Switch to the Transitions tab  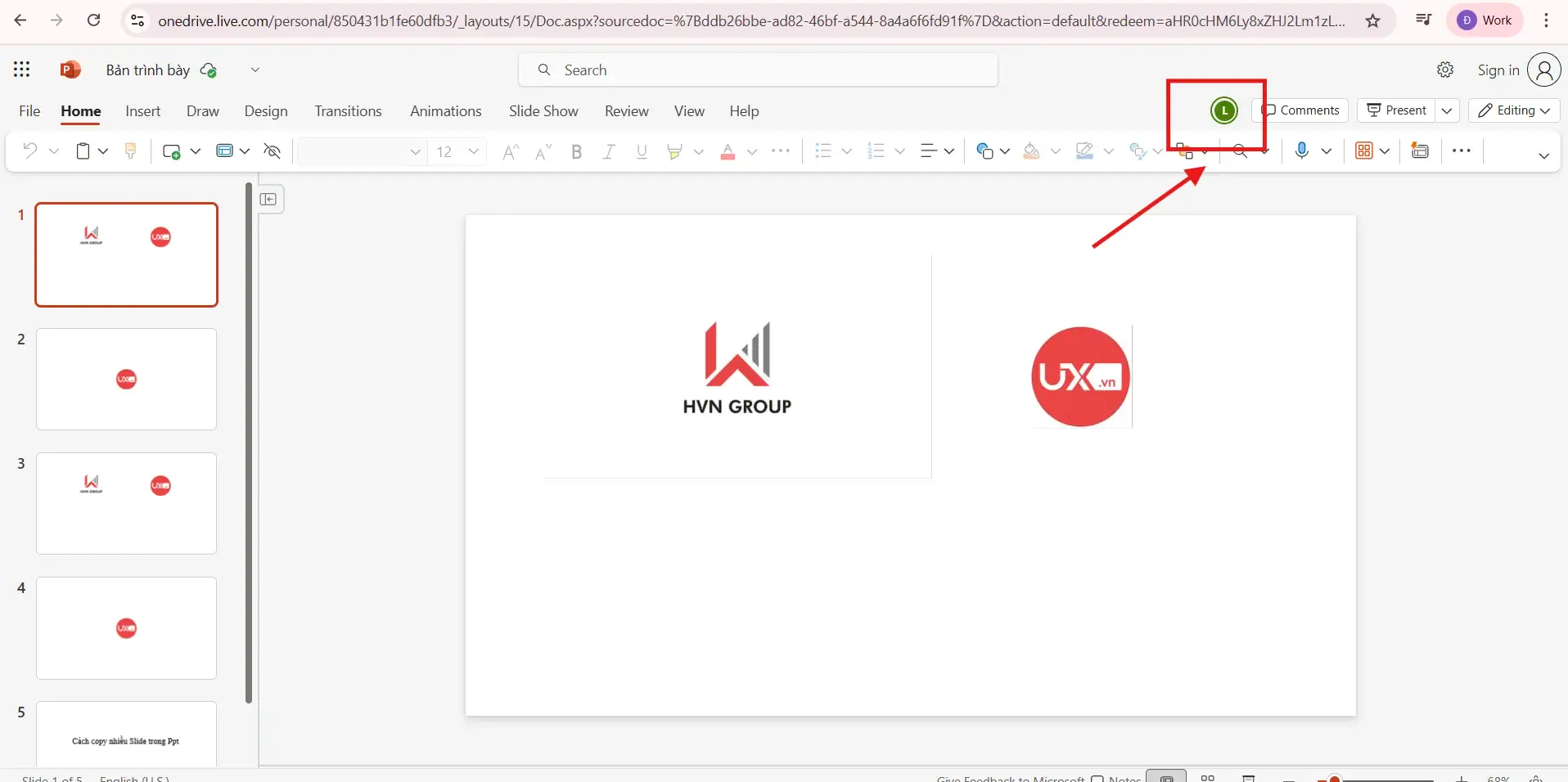point(348,111)
